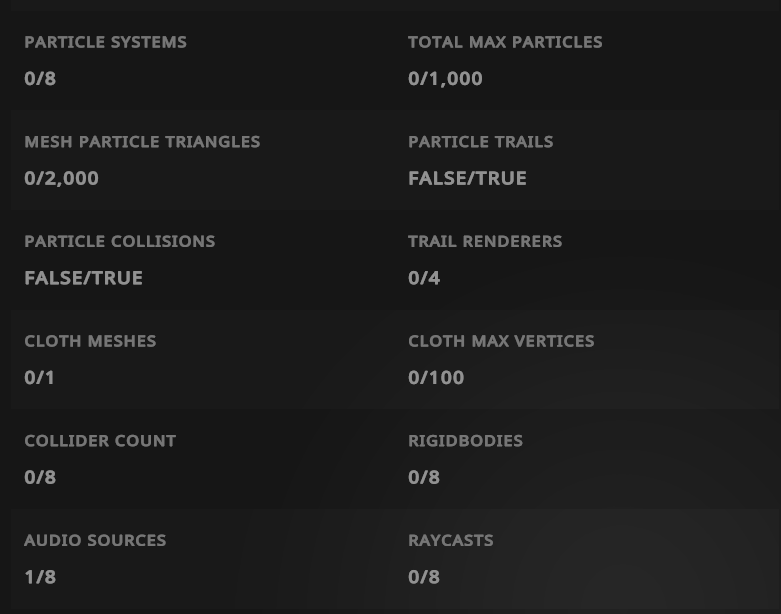This screenshot has height=614, width=781.
Task: Select the Particle Trails FALSE/TRUE value
Action: (x=467, y=178)
